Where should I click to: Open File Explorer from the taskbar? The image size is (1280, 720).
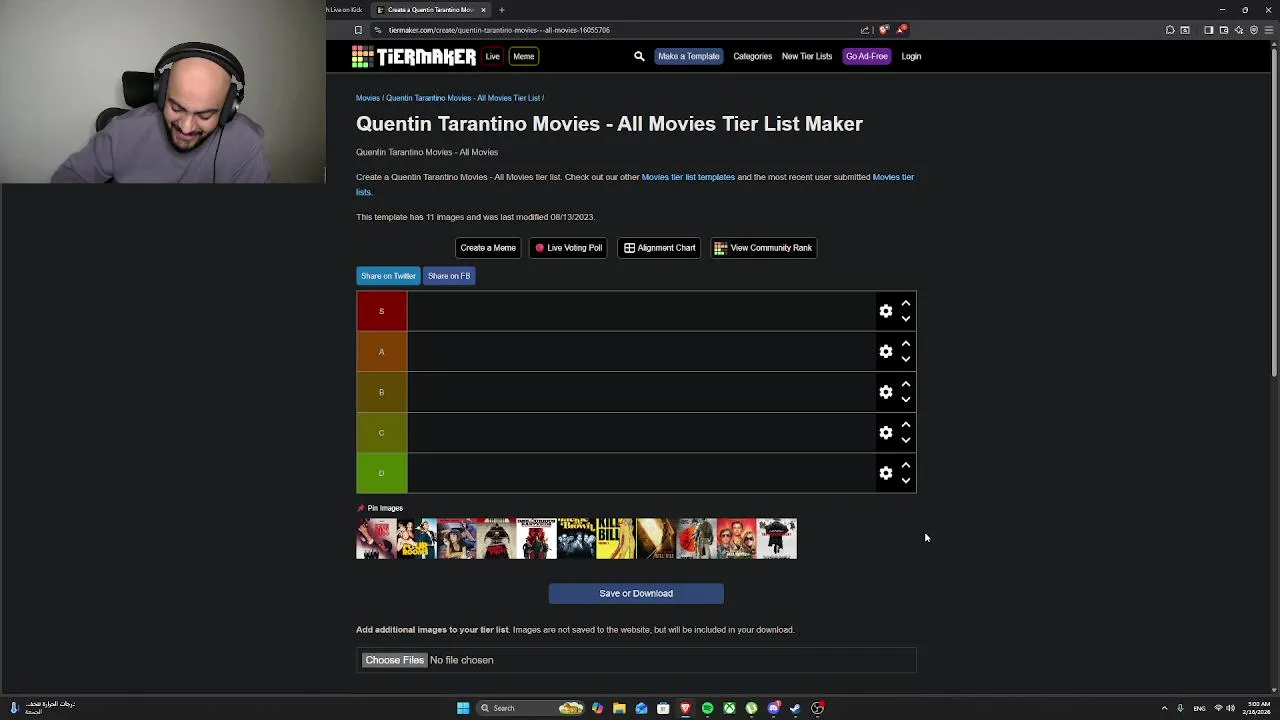619,708
